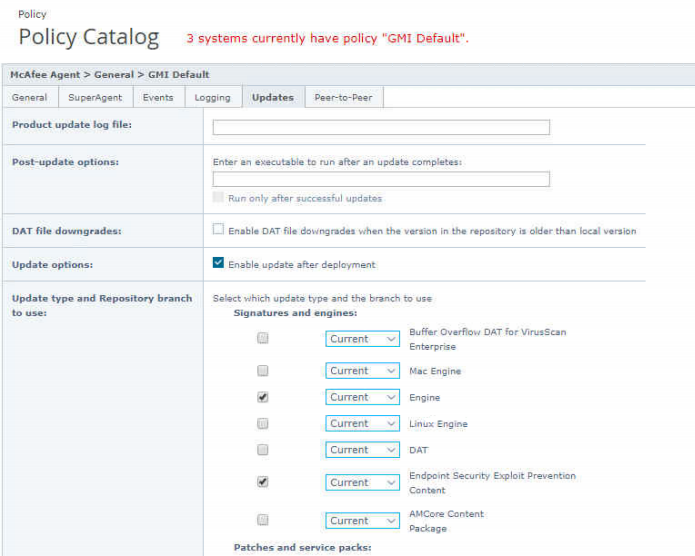Open branch dropdown for Buffer Overflow DAT
The height and width of the screenshot is (556, 695).
pos(363,339)
